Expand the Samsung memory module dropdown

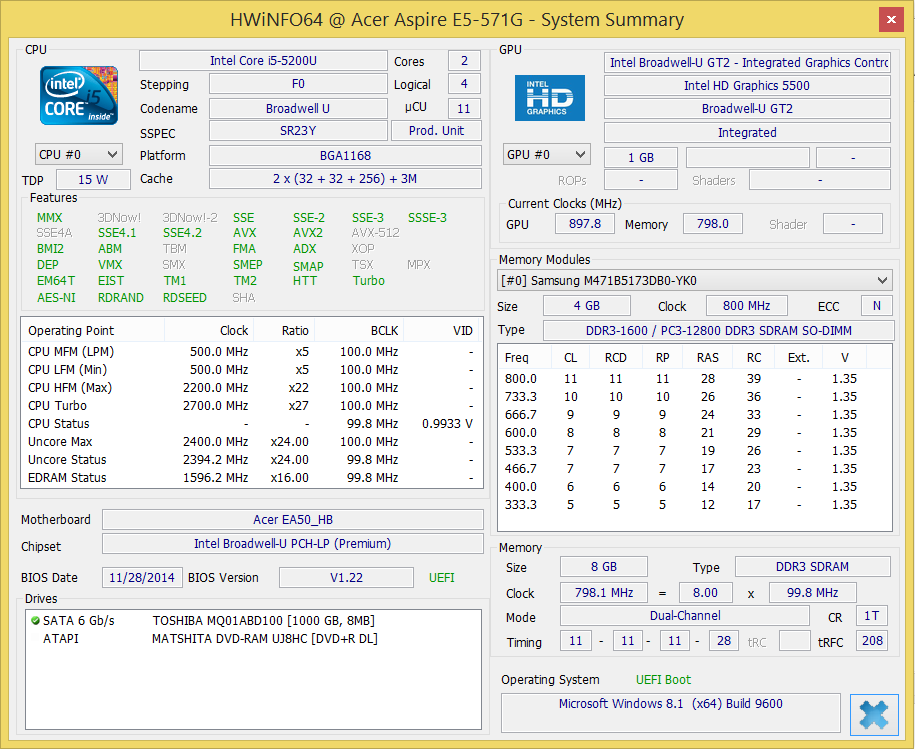pyautogui.click(x=694, y=281)
